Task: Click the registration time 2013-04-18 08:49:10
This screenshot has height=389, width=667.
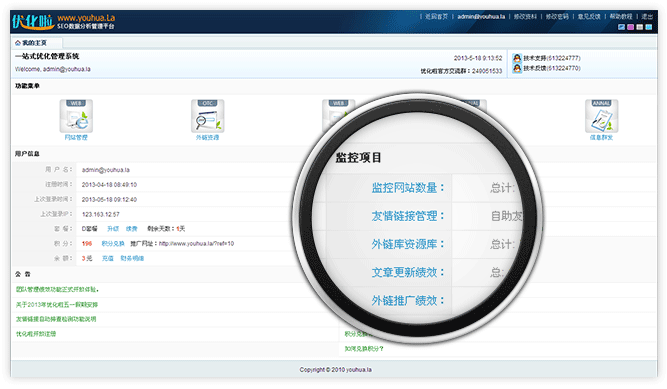Action: pyautogui.click(x=109, y=185)
